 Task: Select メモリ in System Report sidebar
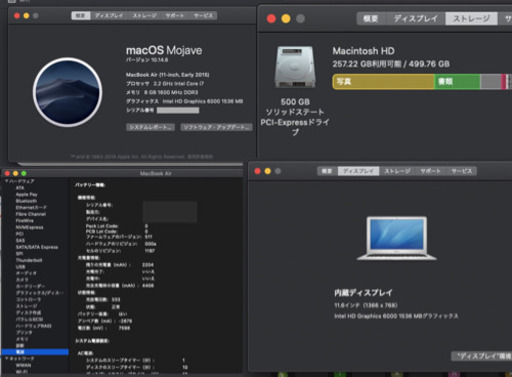[x=22, y=339]
